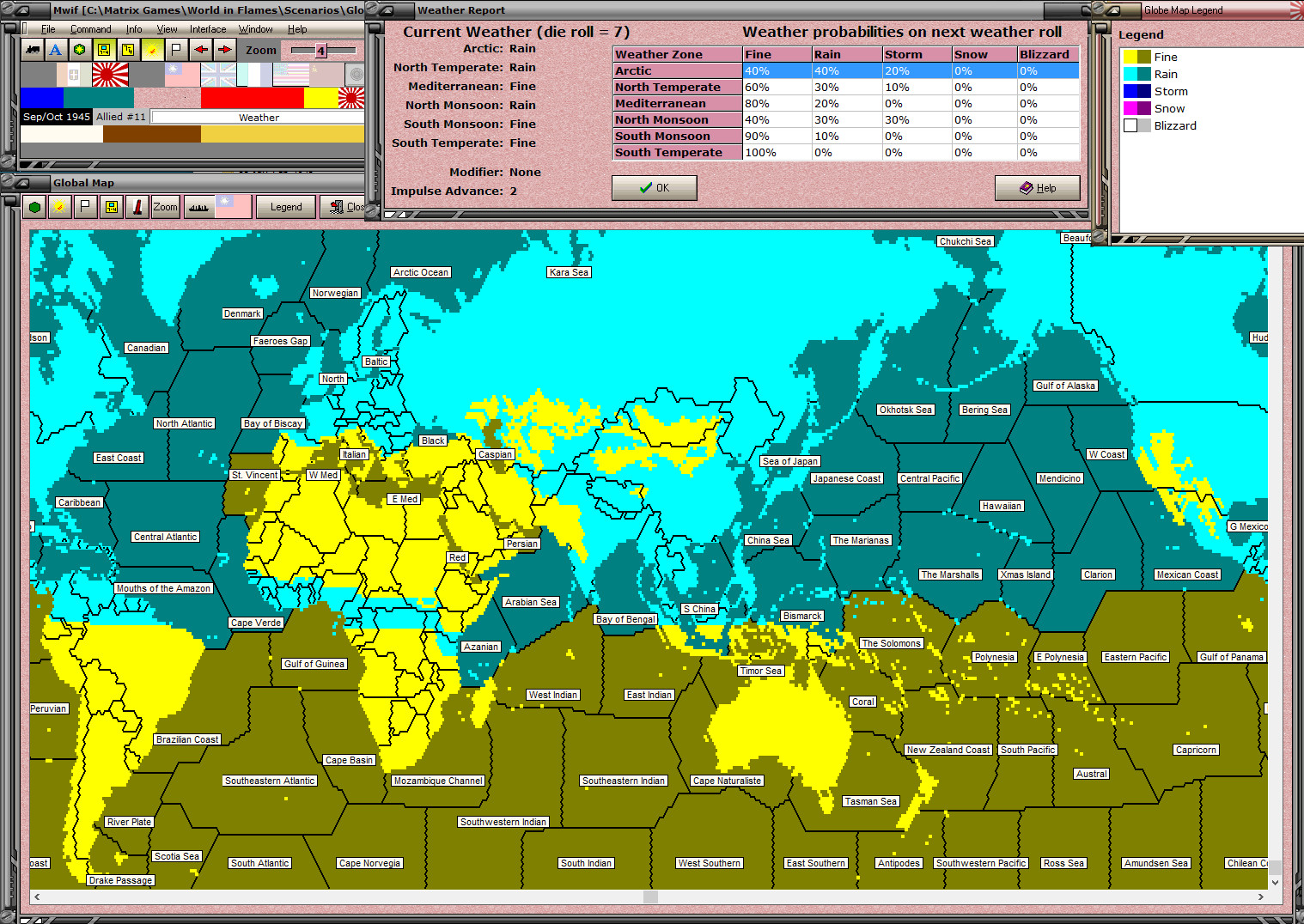1304x924 pixels.
Task: Click the yellow-dotted green hexagon in main toolbar
Action: click(79, 50)
